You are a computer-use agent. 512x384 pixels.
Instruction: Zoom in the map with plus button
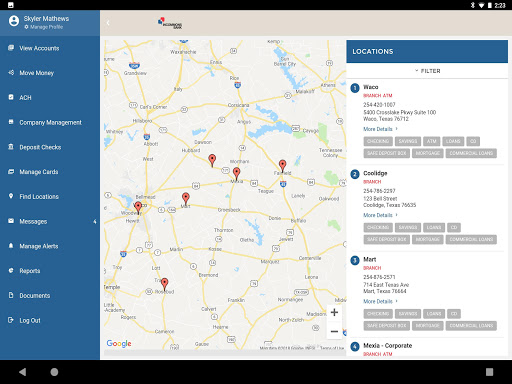[x=334, y=312]
